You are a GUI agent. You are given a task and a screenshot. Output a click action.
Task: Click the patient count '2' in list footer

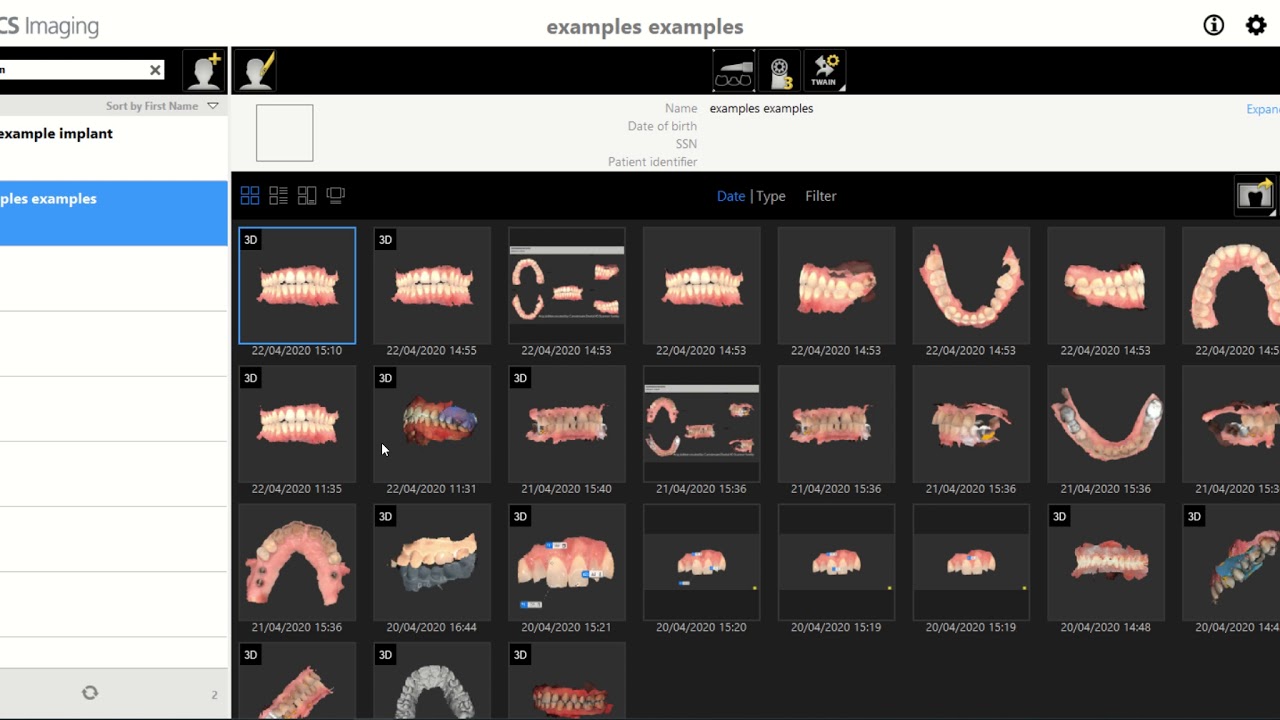[x=214, y=695]
